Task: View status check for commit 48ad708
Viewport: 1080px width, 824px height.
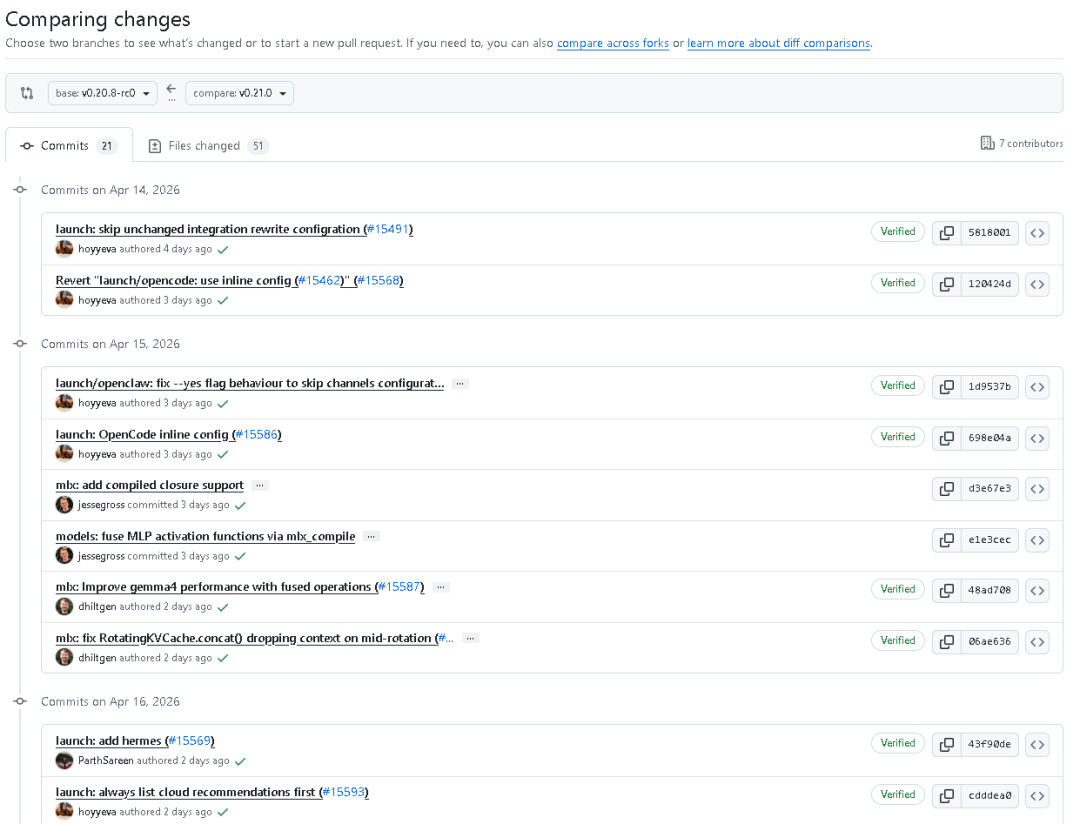Action: (222, 608)
